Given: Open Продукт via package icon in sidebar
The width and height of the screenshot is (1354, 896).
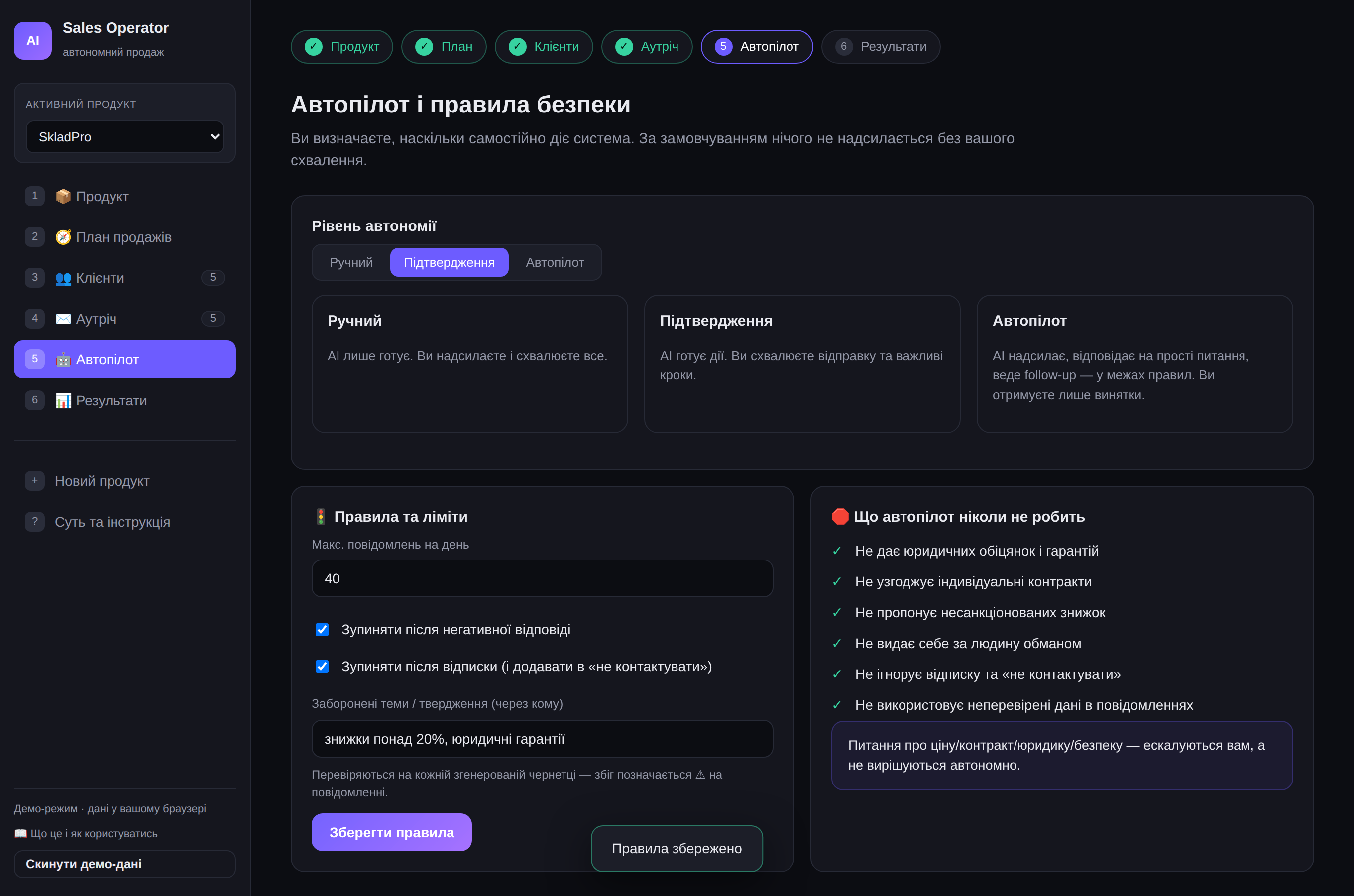Looking at the screenshot, I should click(x=63, y=196).
